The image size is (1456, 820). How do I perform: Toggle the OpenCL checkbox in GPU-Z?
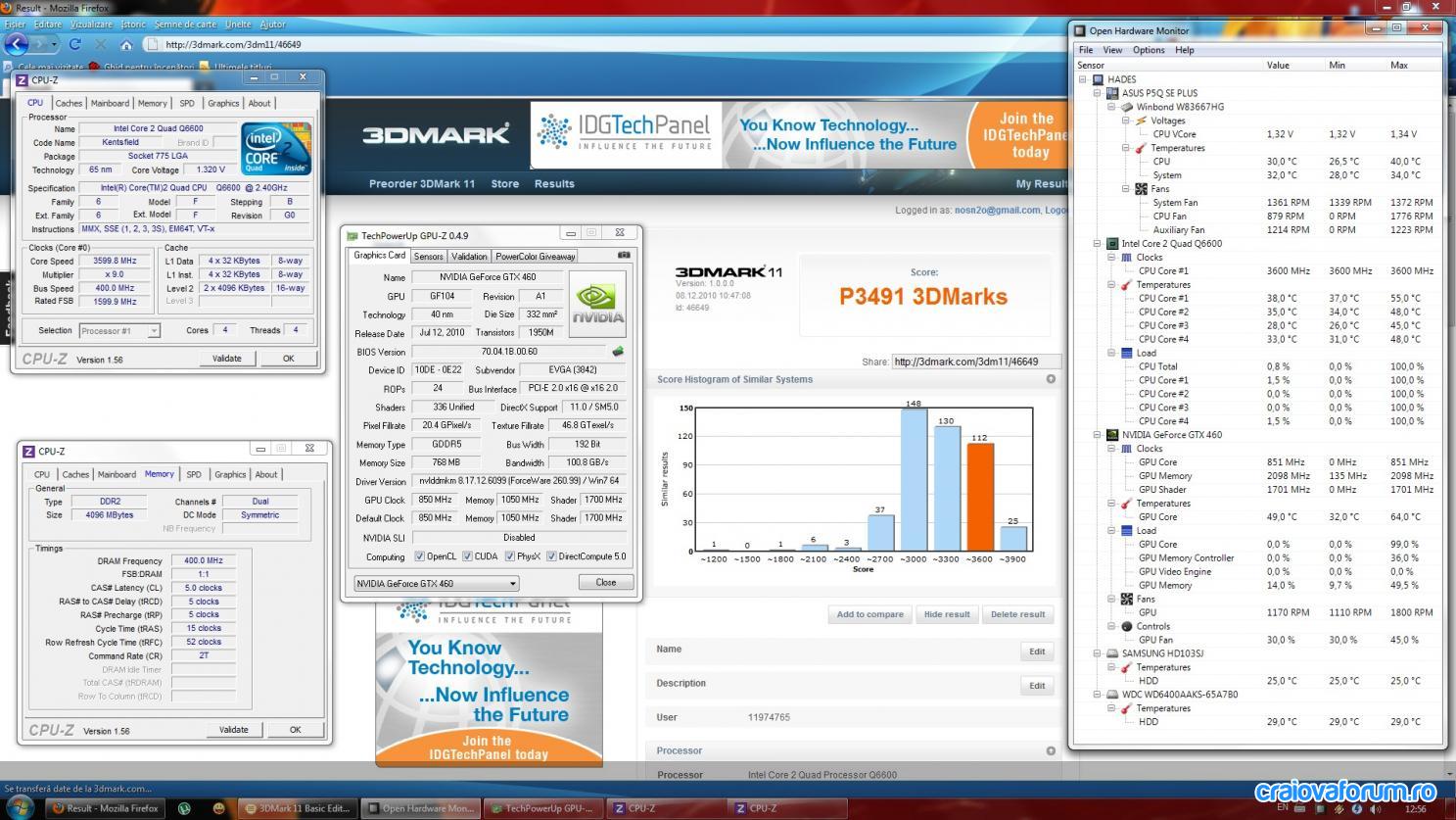coord(420,556)
